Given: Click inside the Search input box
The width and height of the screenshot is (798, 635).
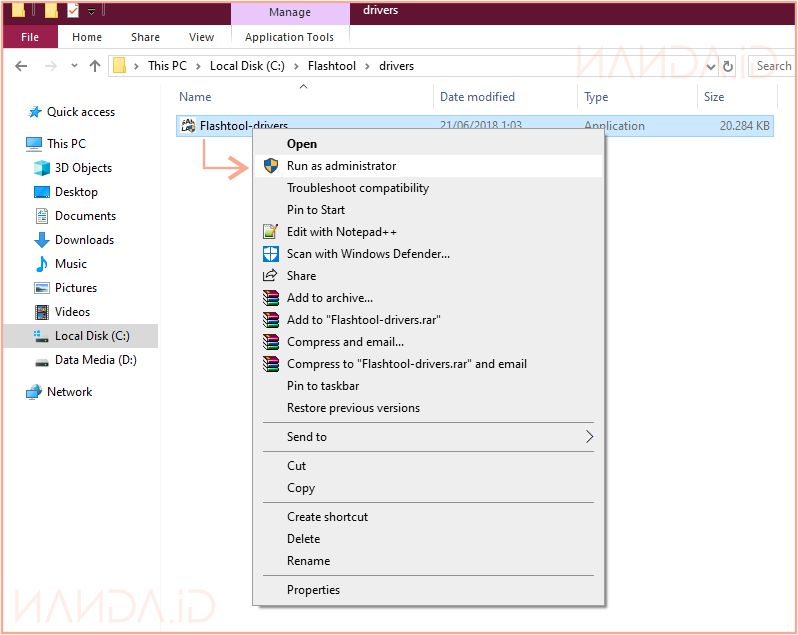Looking at the screenshot, I should tap(773, 66).
